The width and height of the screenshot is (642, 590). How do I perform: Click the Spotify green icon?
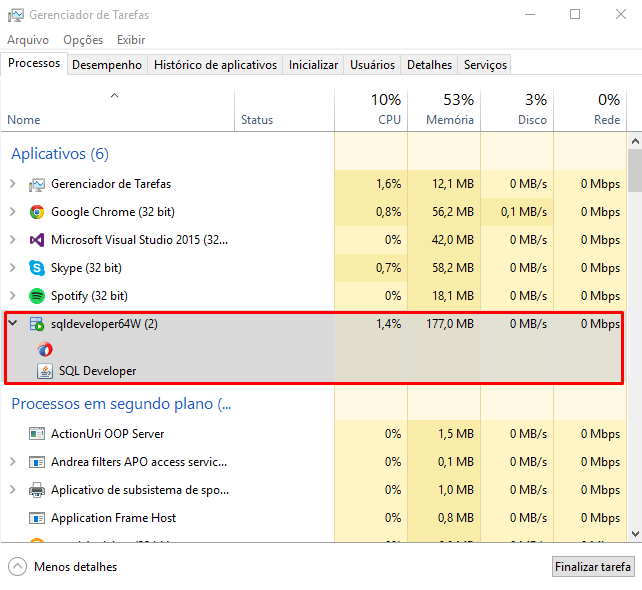point(37,296)
